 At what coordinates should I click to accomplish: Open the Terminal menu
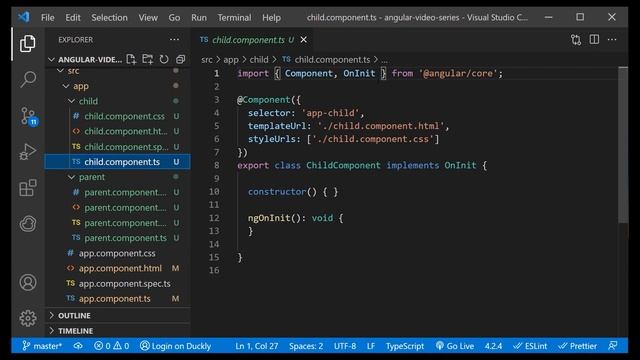(x=234, y=18)
